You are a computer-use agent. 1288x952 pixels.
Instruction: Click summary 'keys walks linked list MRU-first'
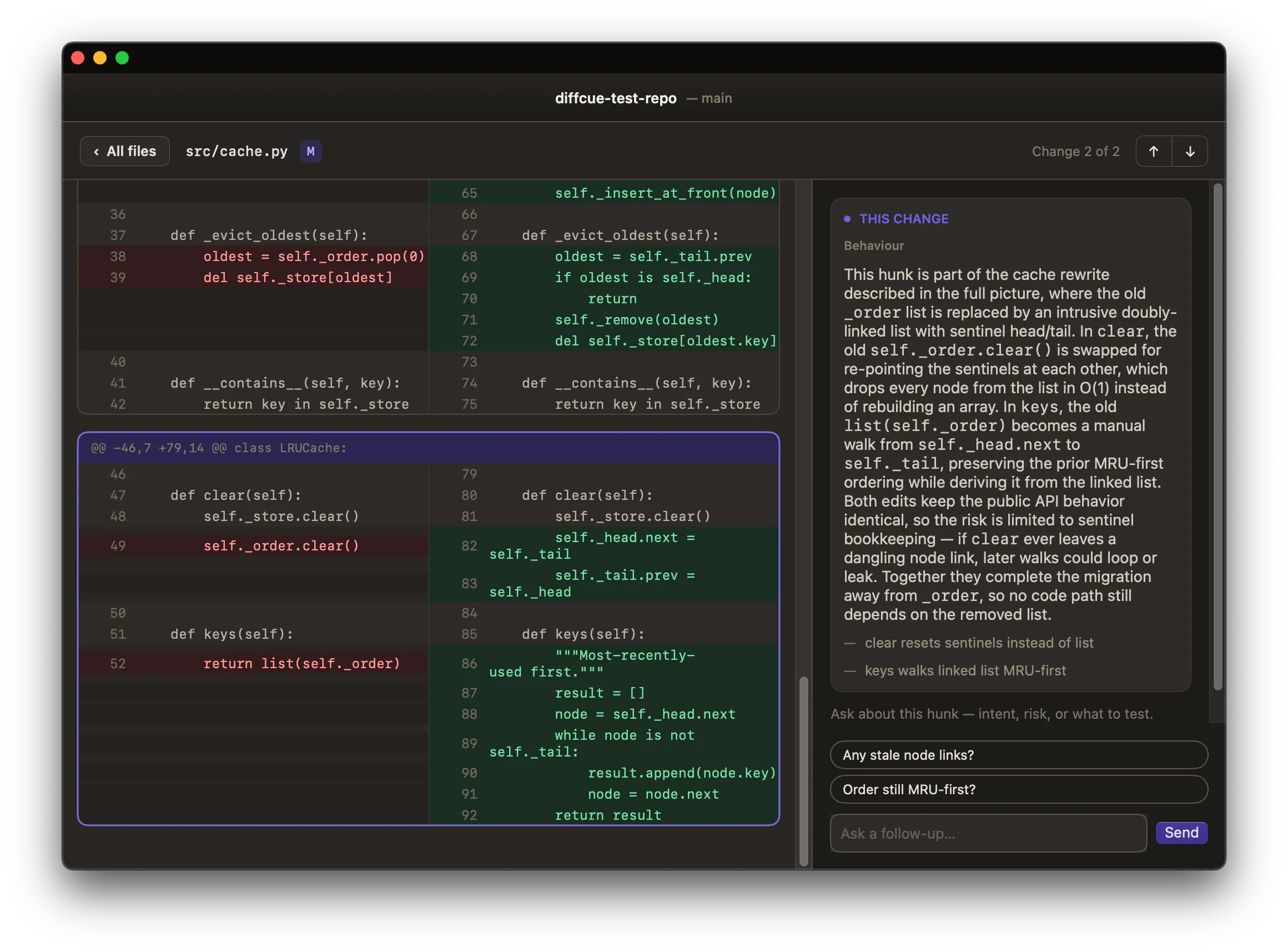(965, 670)
